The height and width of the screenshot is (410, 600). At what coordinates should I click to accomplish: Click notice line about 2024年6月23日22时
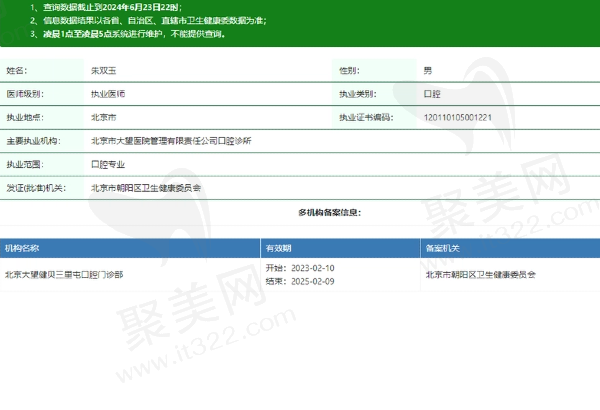[x=106, y=7]
